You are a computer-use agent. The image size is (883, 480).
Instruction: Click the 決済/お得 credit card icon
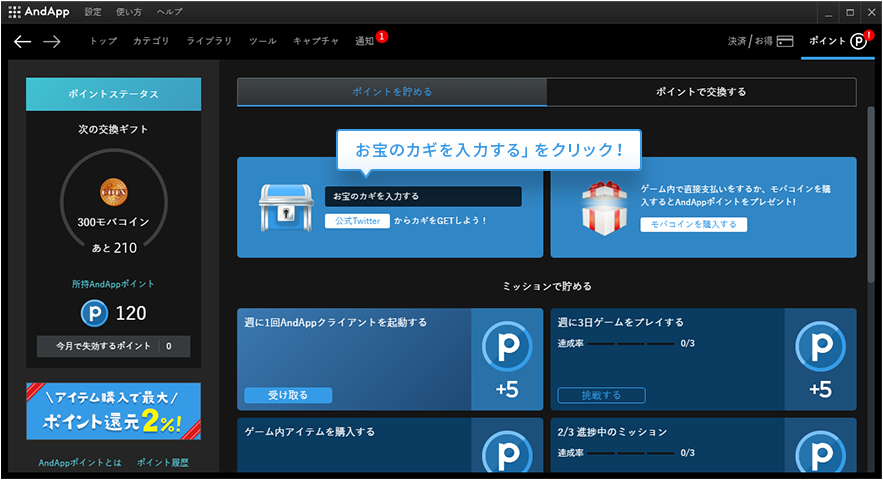point(785,42)
